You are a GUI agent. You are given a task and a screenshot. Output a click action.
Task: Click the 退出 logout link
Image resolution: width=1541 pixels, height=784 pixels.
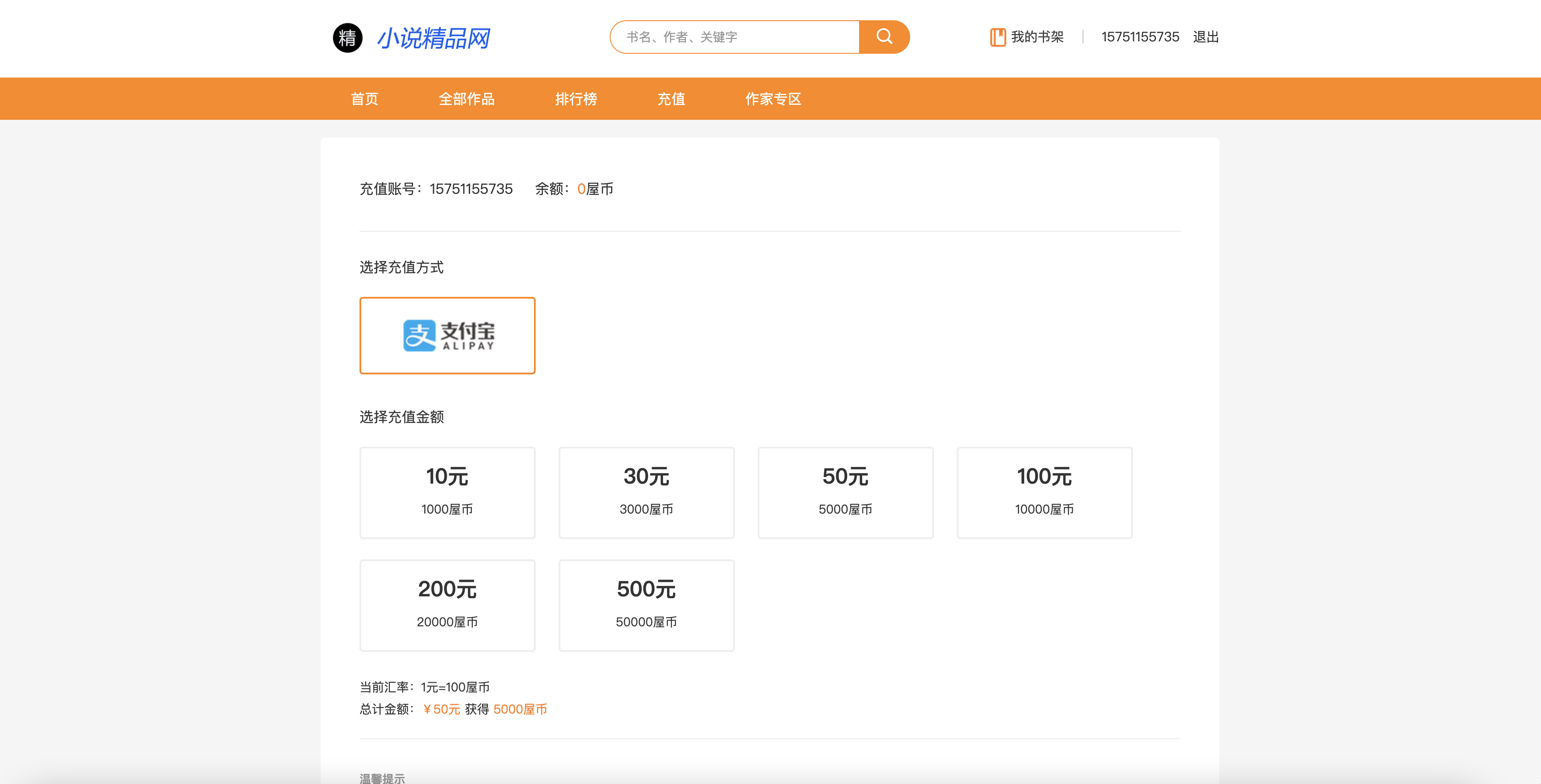1205,37
